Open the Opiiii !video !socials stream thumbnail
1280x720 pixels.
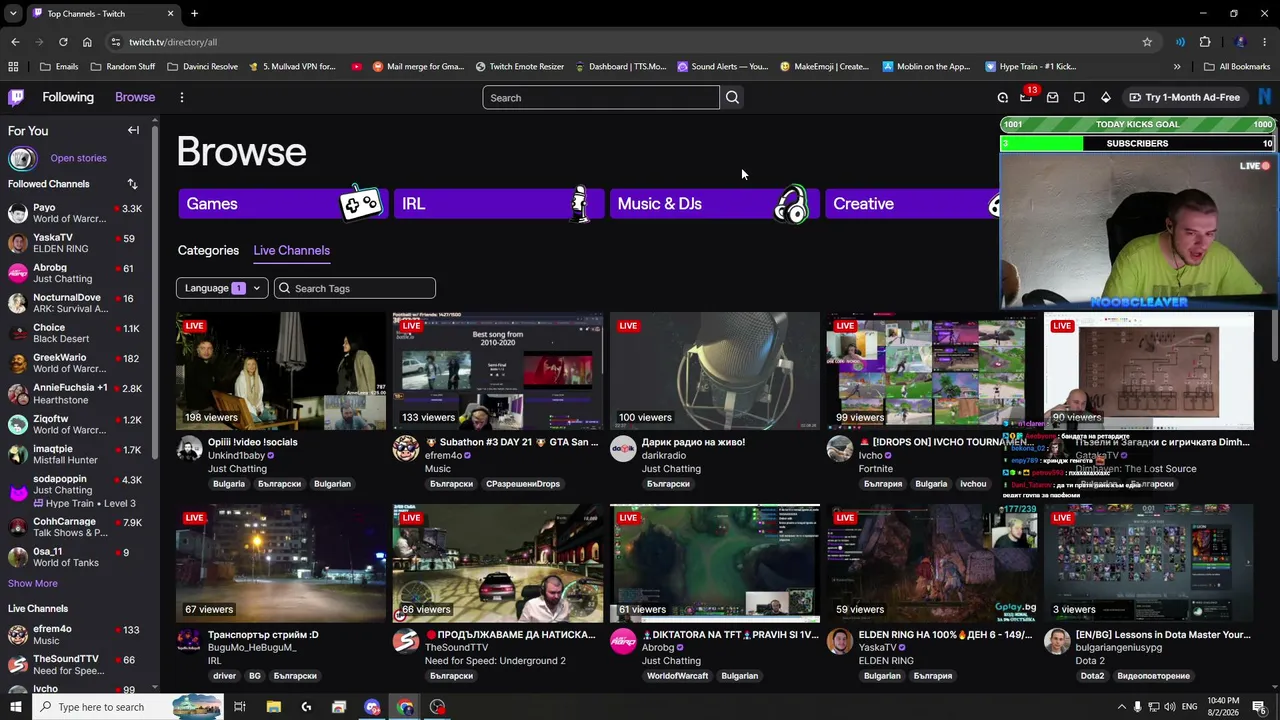(281, 371)
